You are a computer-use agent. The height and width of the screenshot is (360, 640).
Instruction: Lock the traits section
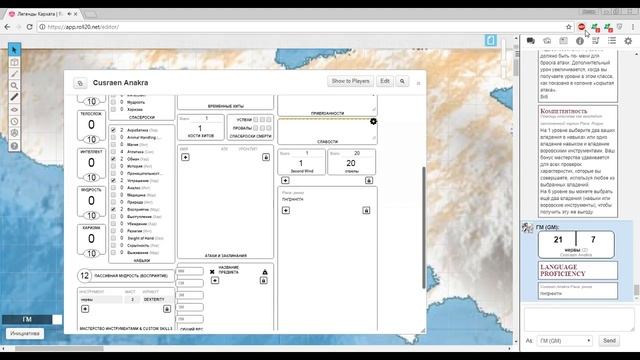(x=366, y=210)
